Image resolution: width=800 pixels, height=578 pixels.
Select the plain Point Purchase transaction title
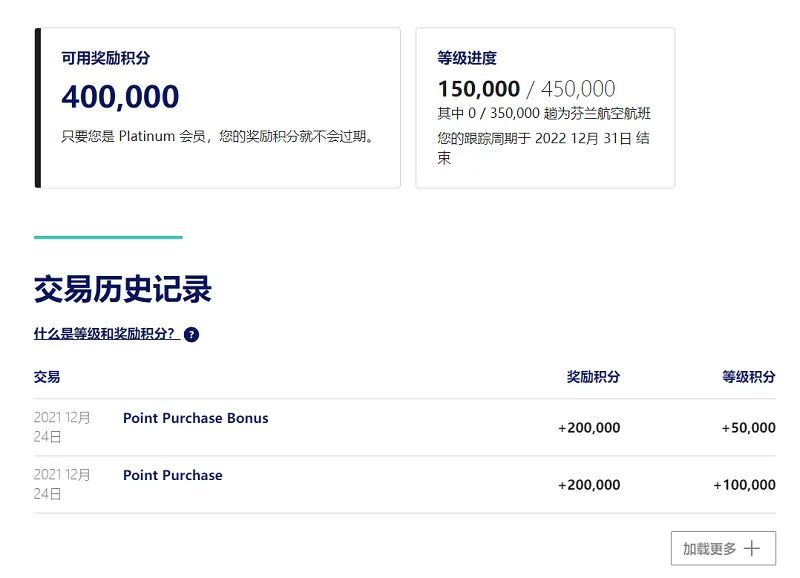pos(172,475)
